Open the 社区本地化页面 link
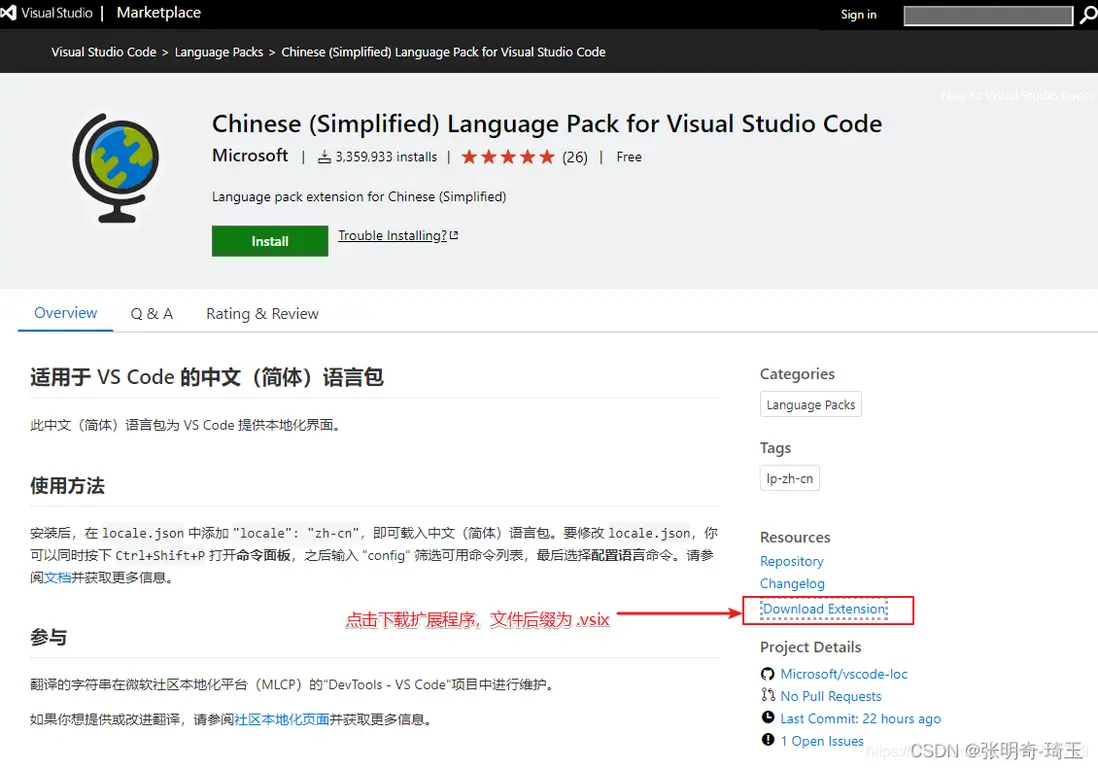 pos(282,720)
